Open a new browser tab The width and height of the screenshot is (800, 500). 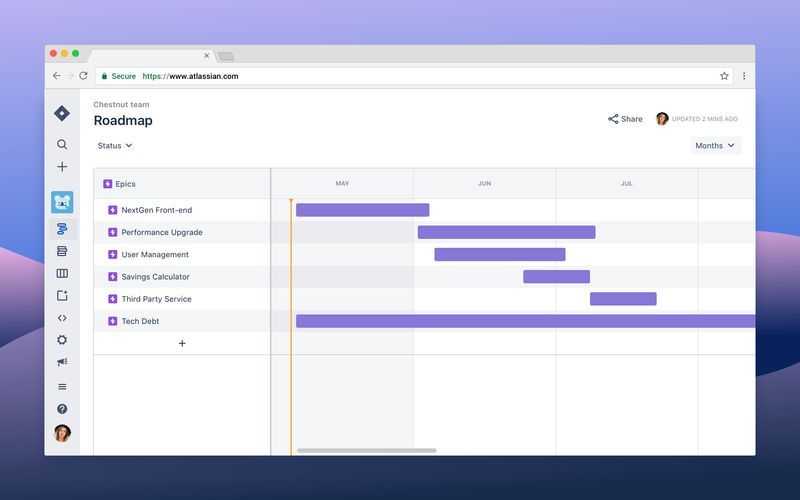click(227, 56)
